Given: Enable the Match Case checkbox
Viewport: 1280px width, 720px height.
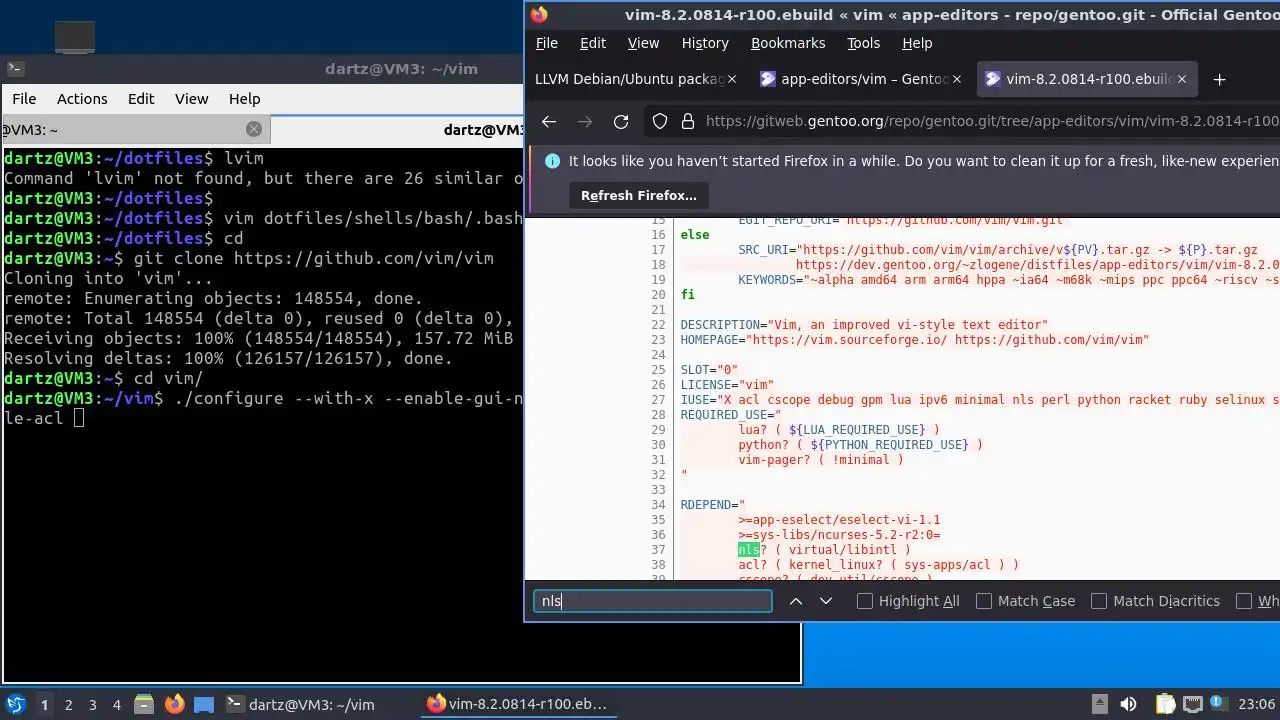Looking at the screenshot, I should (984, 601).
